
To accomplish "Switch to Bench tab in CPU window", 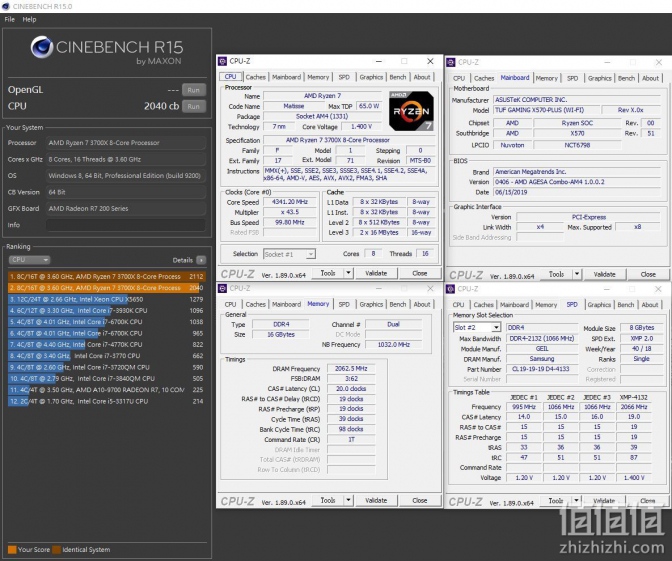I will pyautogui.click(x=398, y=77).
